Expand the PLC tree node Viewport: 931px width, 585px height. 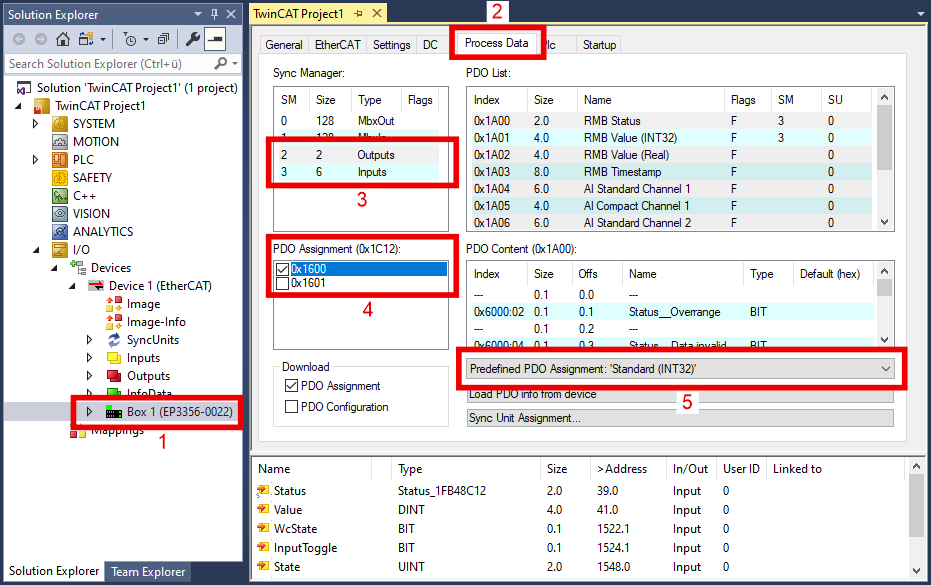[x=35, y=159]
